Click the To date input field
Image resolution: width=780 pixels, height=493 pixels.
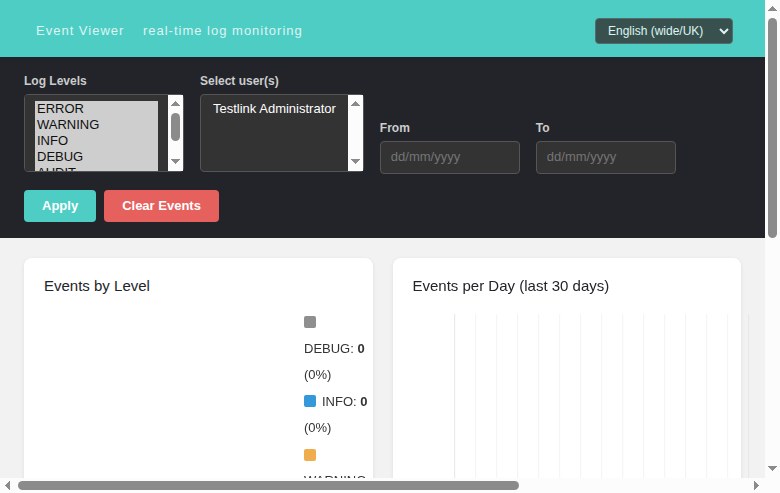coord(605,157)
